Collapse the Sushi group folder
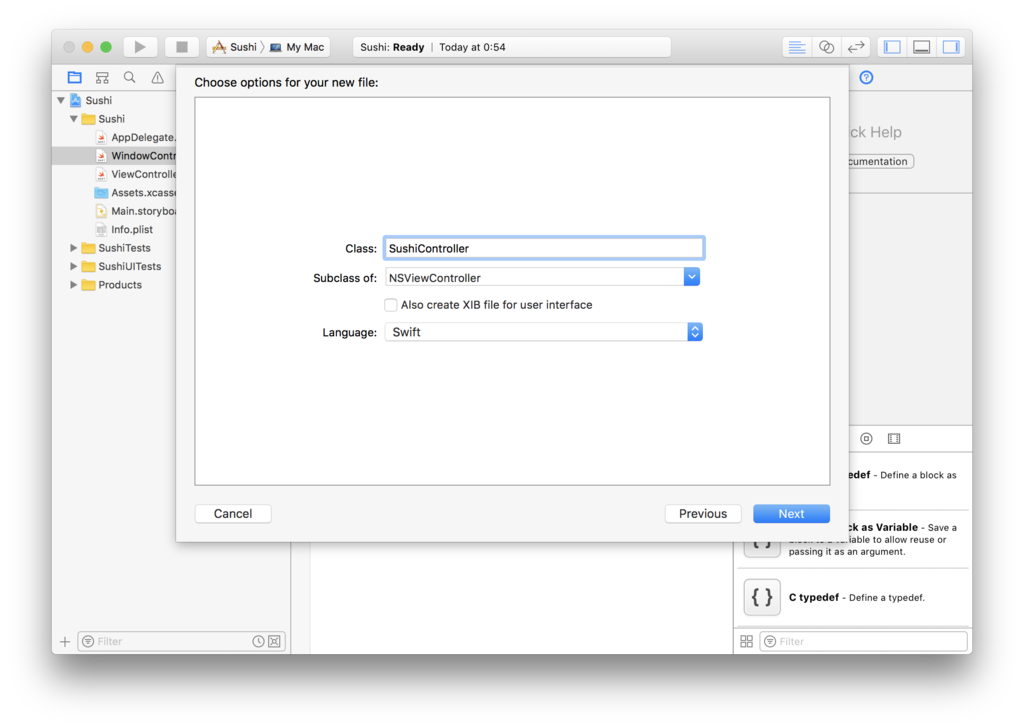This screenshot has width=1024, height=728. pyautogui.click(x=74, y=119)
